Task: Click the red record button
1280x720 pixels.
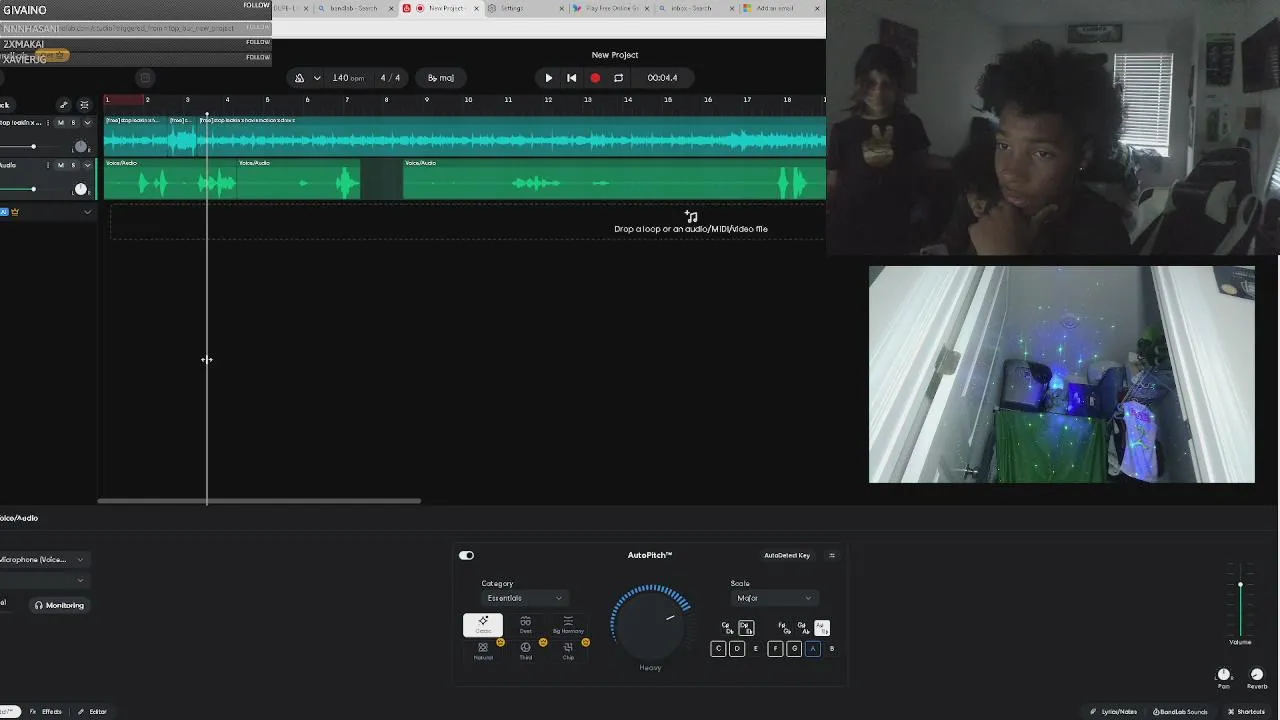Action: coord(595,78)
